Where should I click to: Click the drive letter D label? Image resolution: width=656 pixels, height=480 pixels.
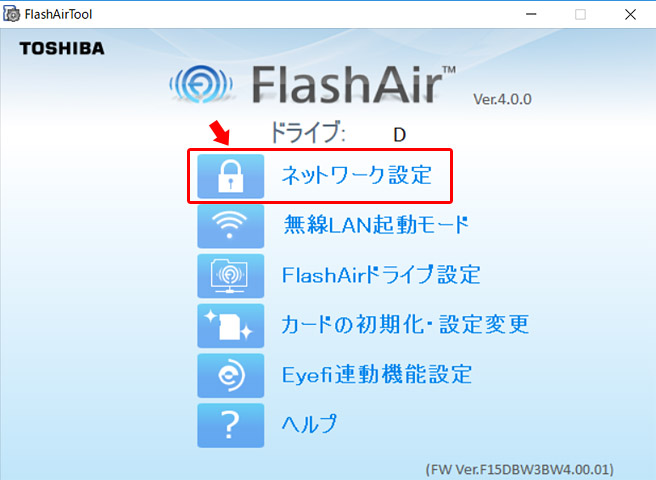400,135
